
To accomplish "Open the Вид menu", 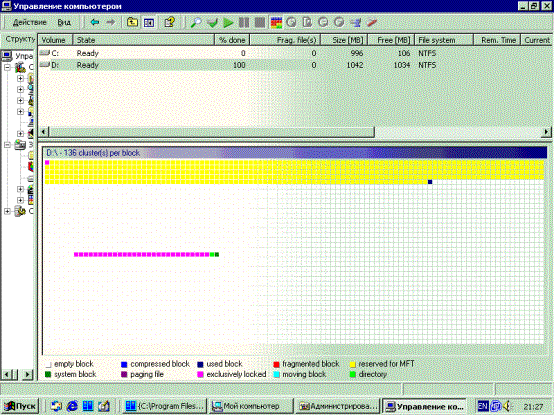I will (x=64, y=23).
